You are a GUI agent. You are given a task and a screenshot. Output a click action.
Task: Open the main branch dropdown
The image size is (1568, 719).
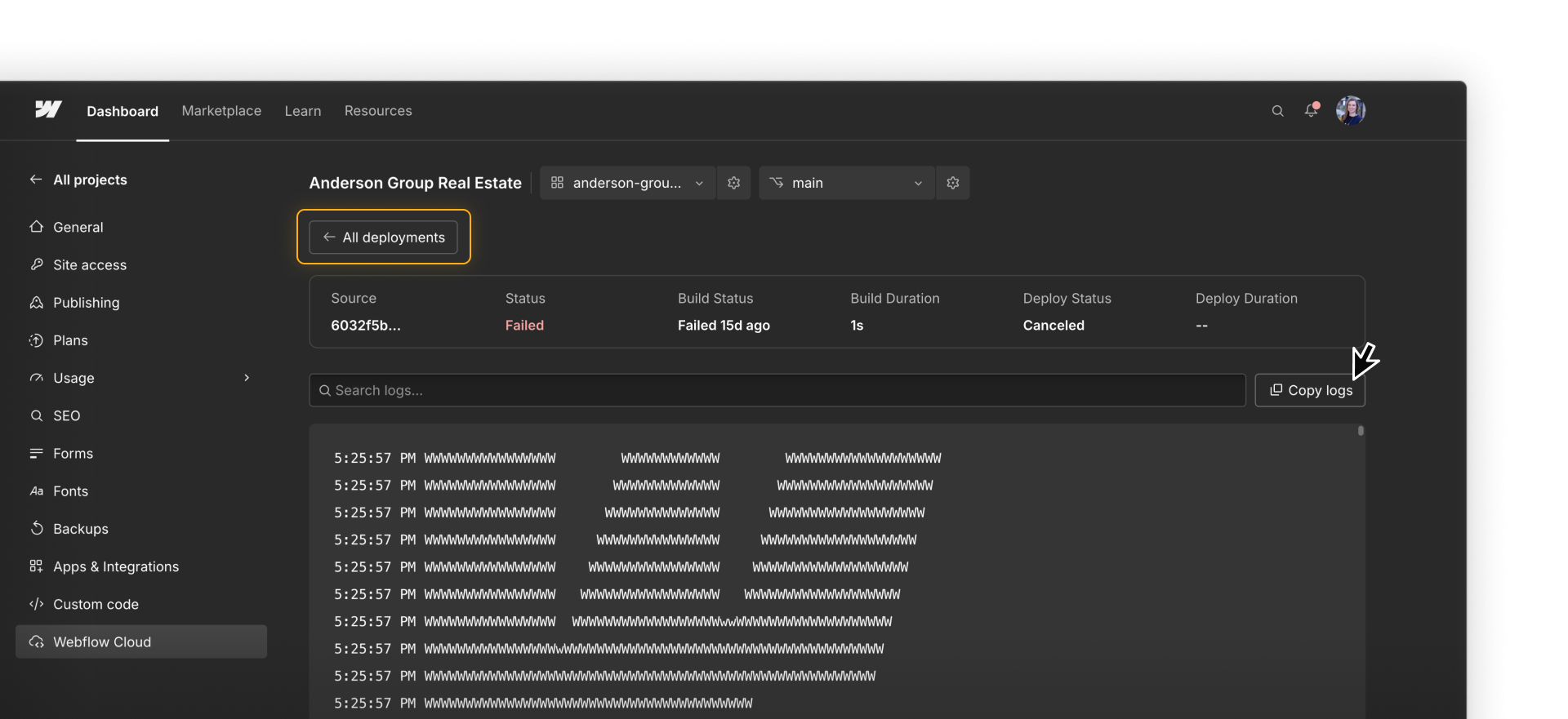846,183
